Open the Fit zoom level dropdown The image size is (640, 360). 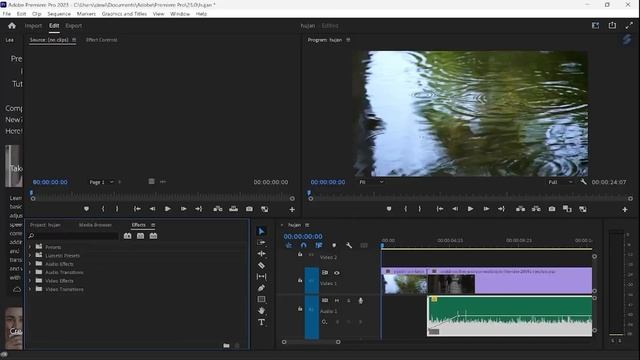click(371, 182)
